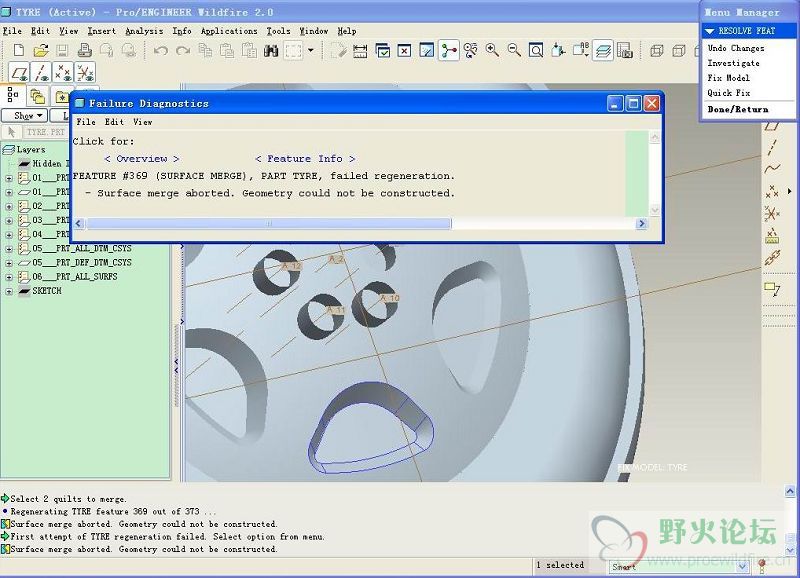Select the coordinate system tool in right toolbar
This screenshot has width=800, height=578.
tap(772, 213)
